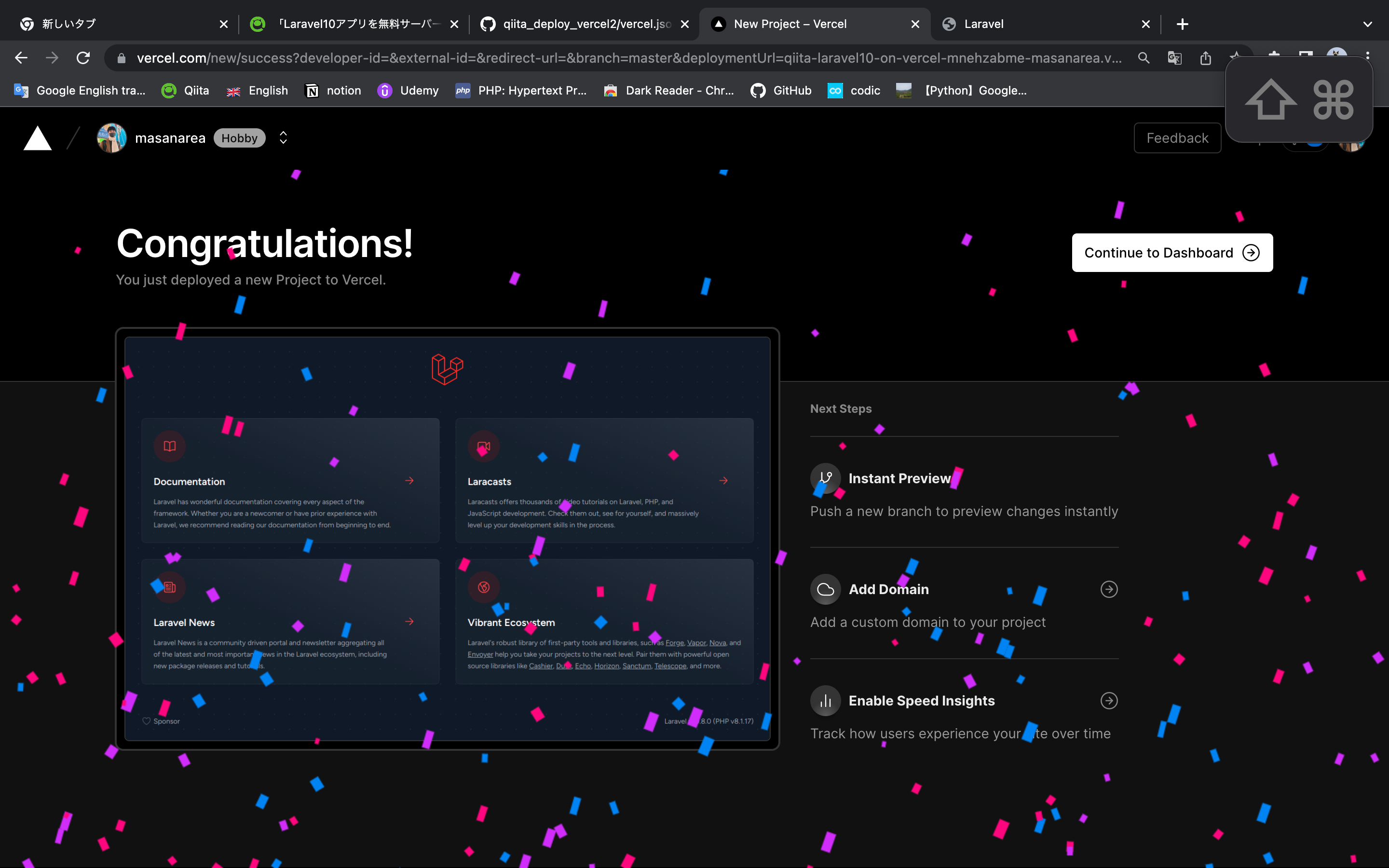Switch to the Laravel tab

pos(1045,24)
